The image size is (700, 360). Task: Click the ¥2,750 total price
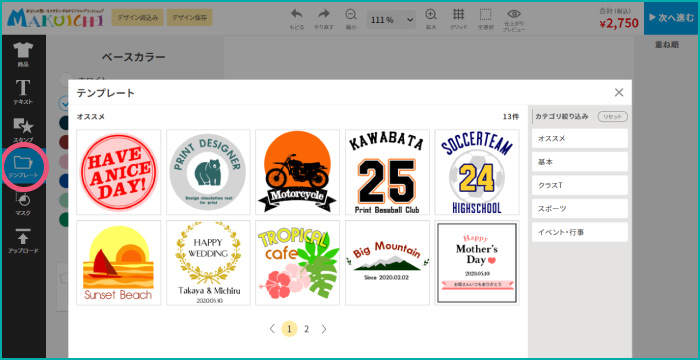pos(619,23)
